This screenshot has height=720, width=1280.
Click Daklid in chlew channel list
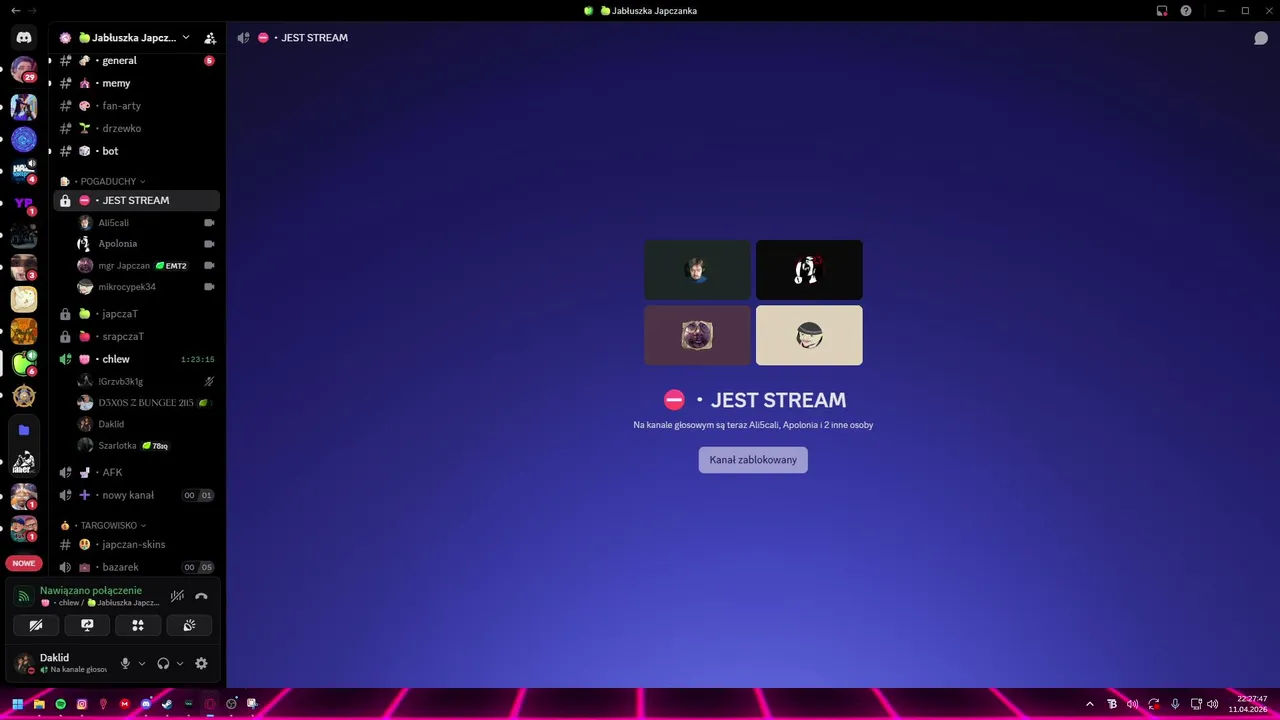click(x=147, y=424)
